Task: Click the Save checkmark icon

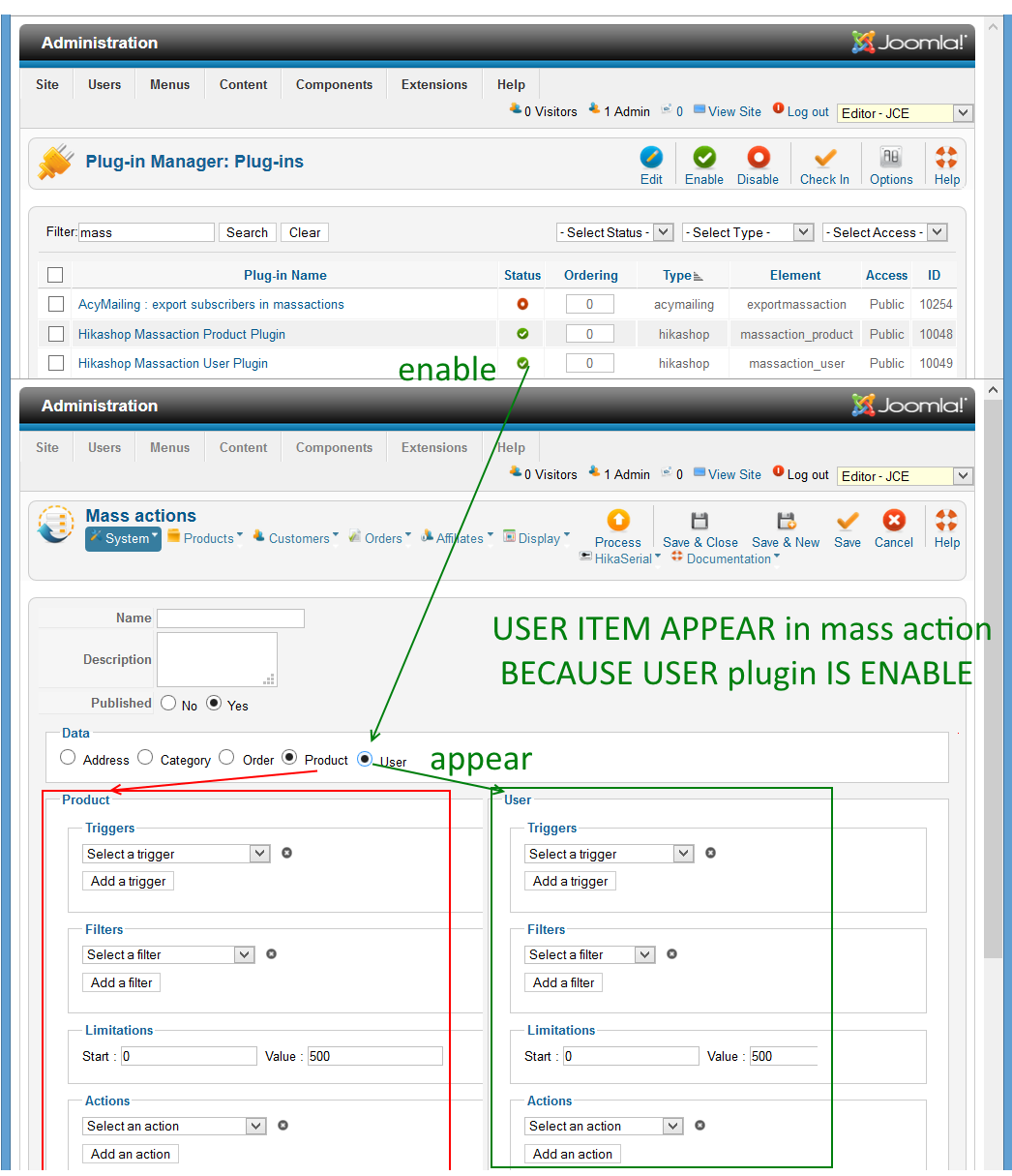Action: 848,521
